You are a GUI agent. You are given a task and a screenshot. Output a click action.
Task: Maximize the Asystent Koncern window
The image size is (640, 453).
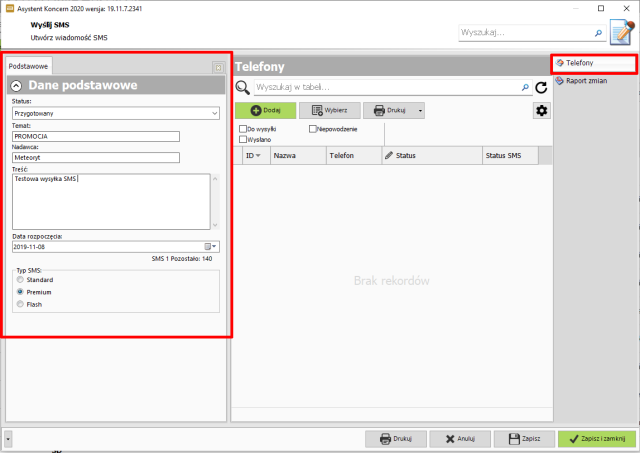tap(601, 8)
